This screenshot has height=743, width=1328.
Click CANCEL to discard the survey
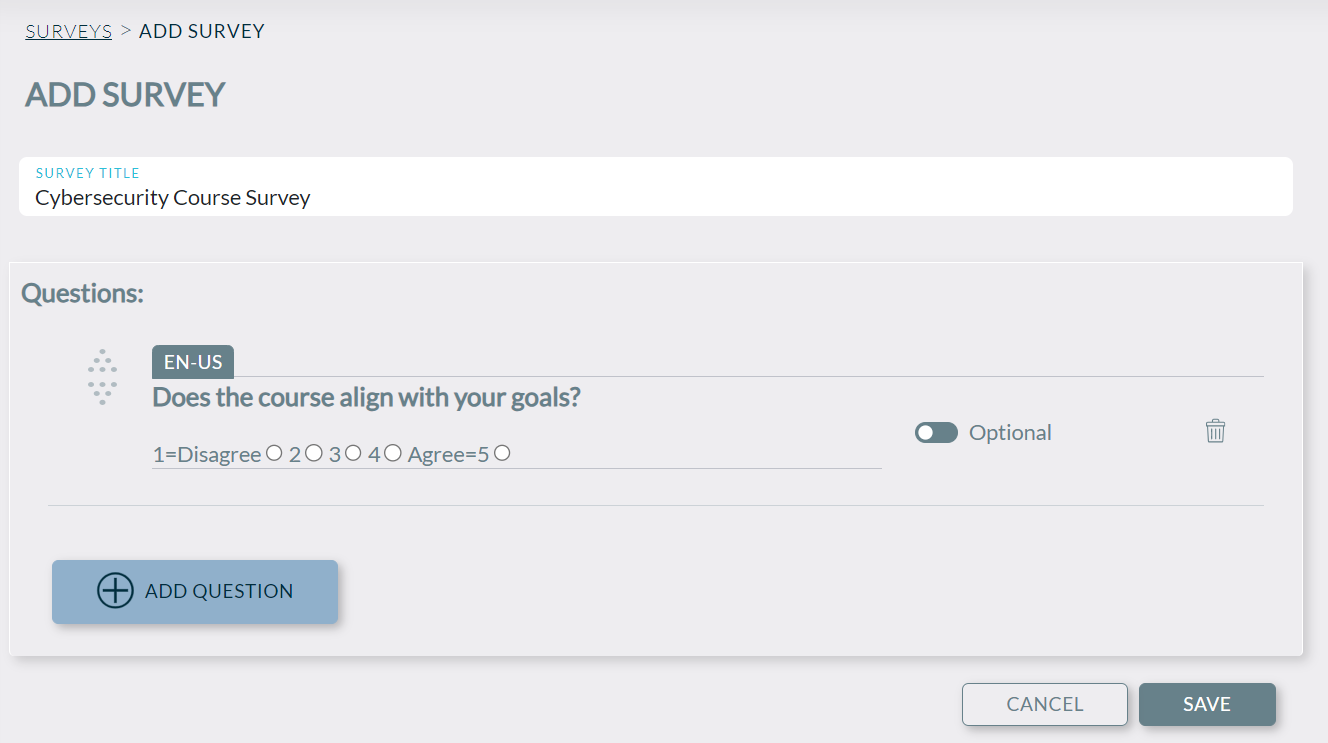pyautogui.click(x=1044, y=704)
